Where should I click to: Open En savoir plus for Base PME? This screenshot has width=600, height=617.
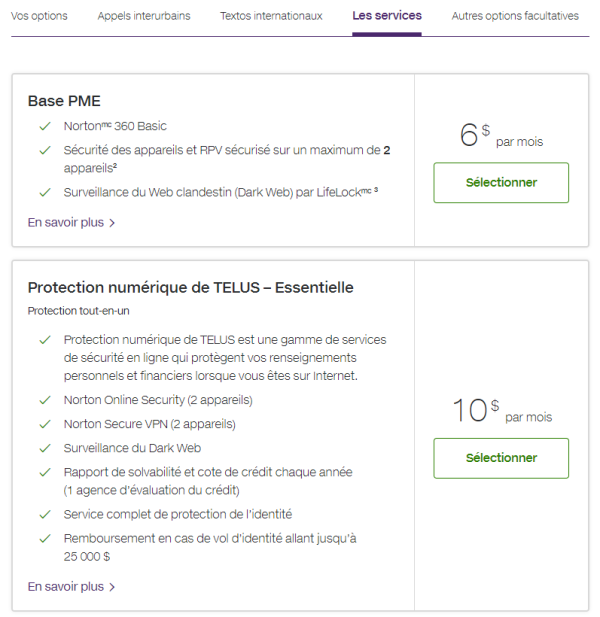pyautogui.click(x=65, y=223)
